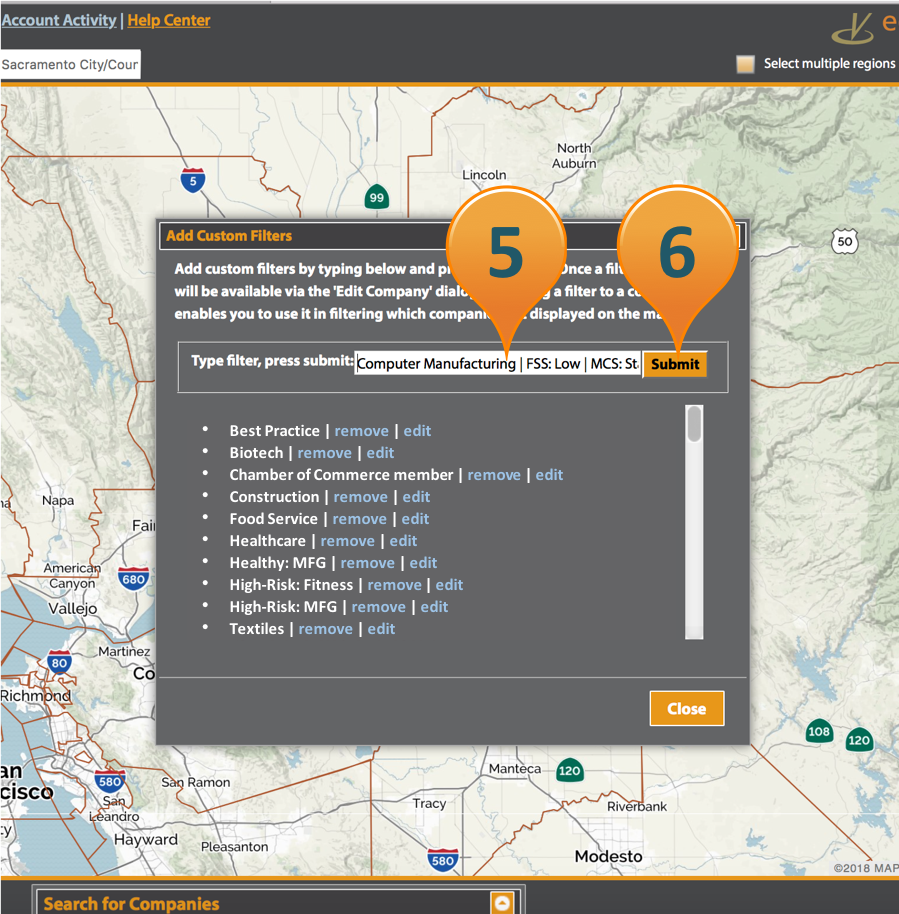Screen dimensions: 899x914
Task: Remove the Healthcare filter
Action: pyautogui.click(x=347, y=541)
